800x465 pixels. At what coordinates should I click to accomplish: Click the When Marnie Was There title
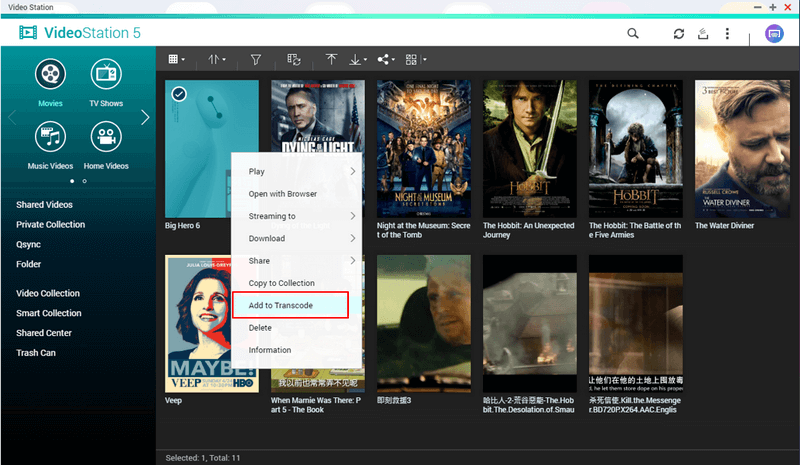316,405
